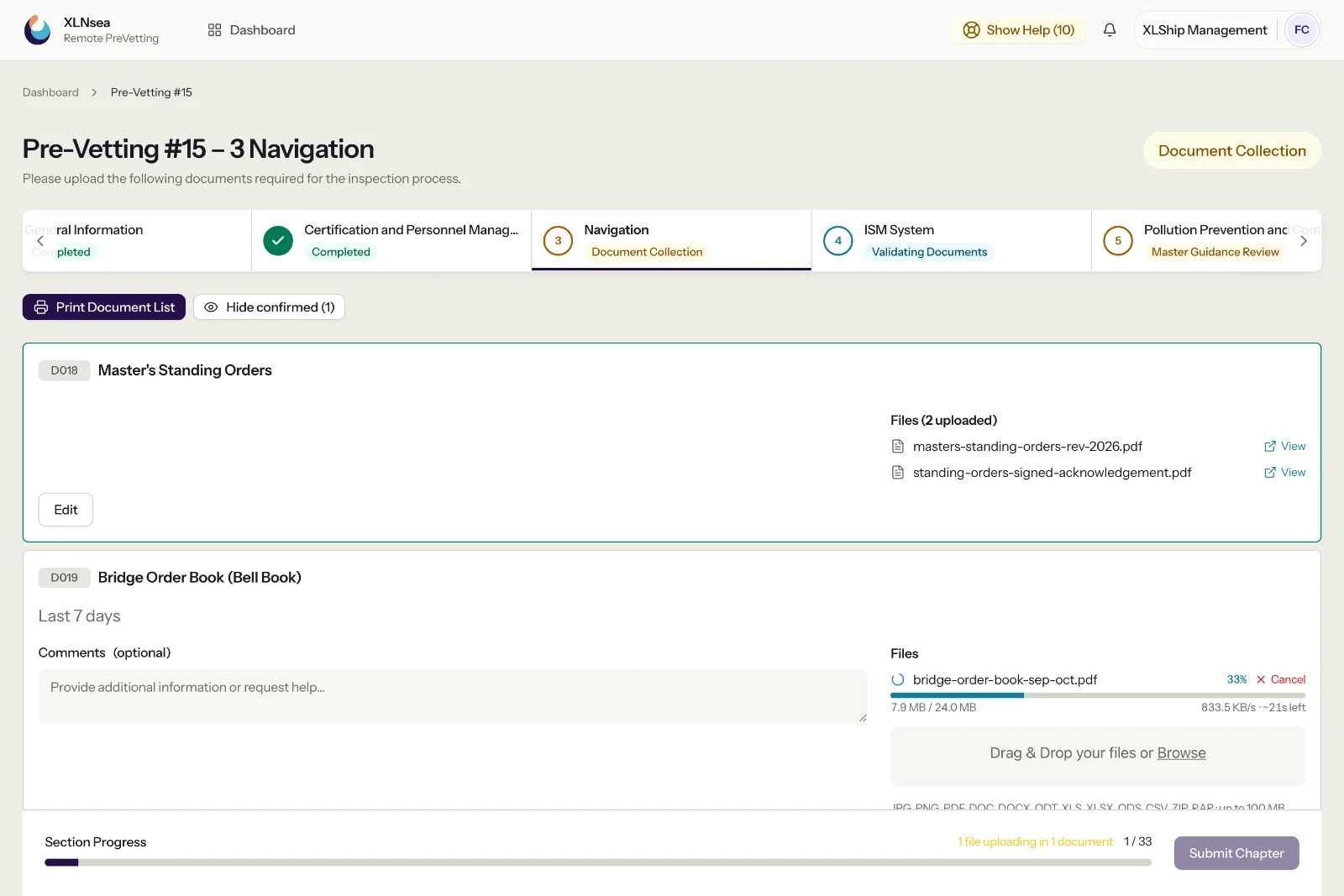Click Submit Chapter button

point(1236,853)
